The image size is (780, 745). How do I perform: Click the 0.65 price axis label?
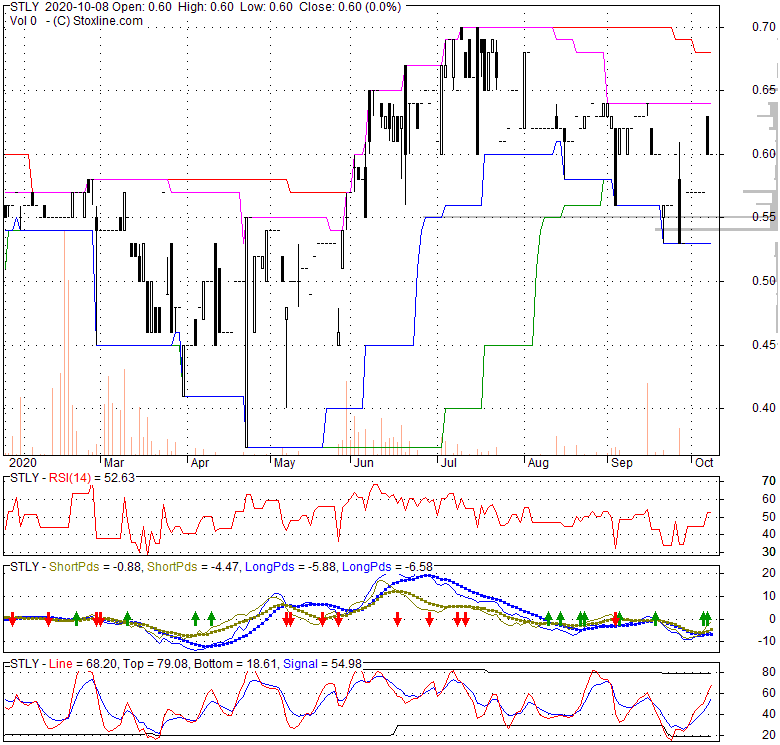(x=764, y=90)
